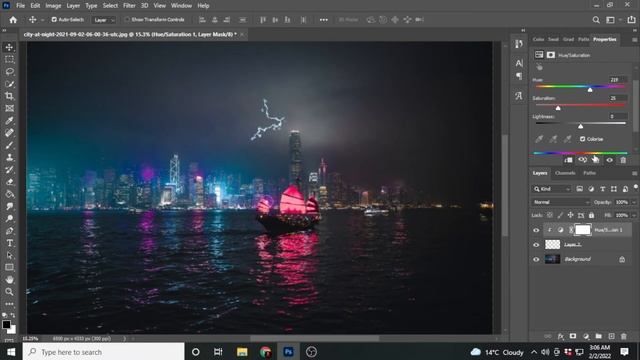Screen dimensions: 640x360
Task: Click the on-image adjustment hand tool in Properties
Action: tap(540, 67)
